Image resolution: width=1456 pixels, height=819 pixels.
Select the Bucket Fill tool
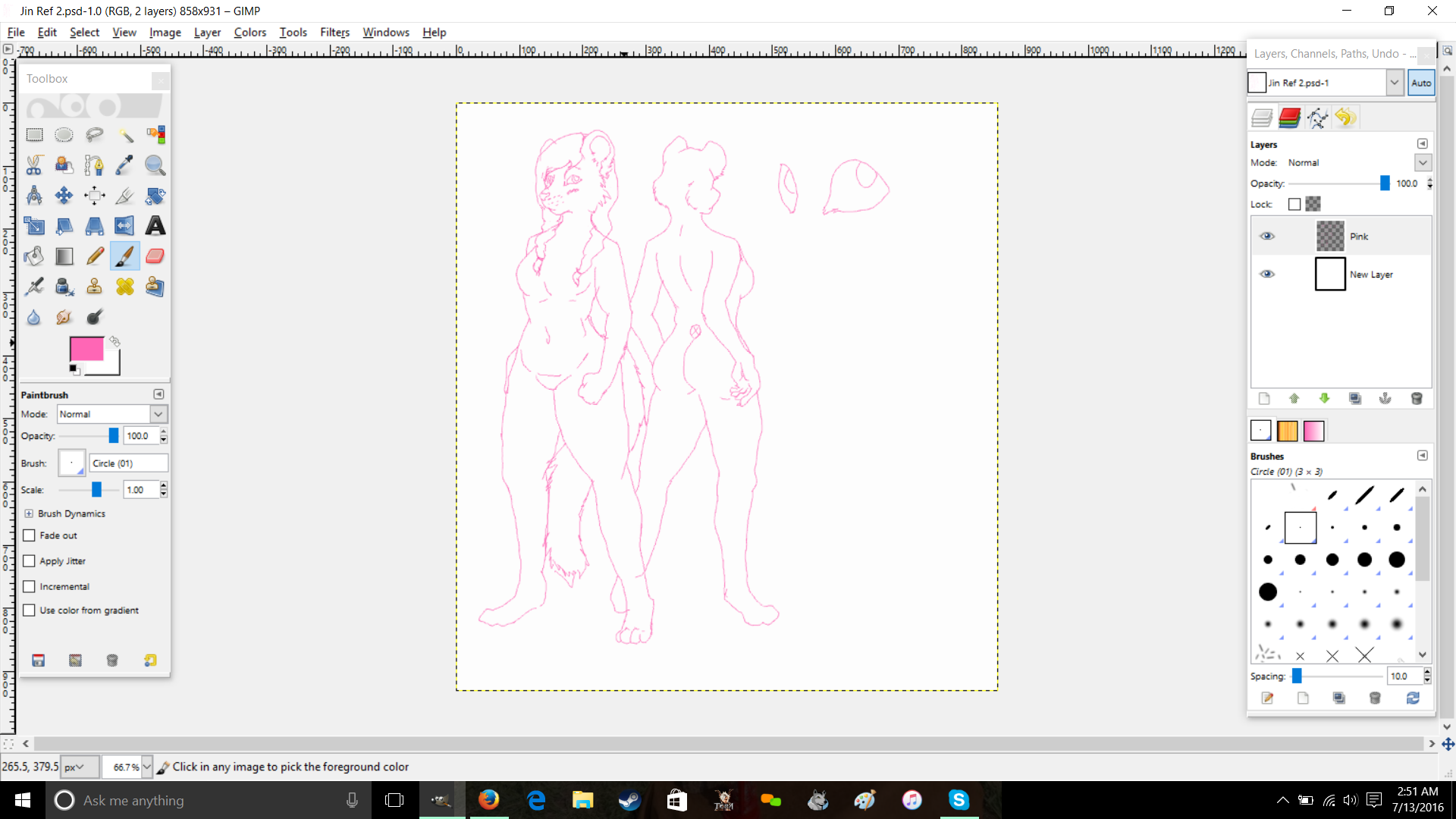34,256
